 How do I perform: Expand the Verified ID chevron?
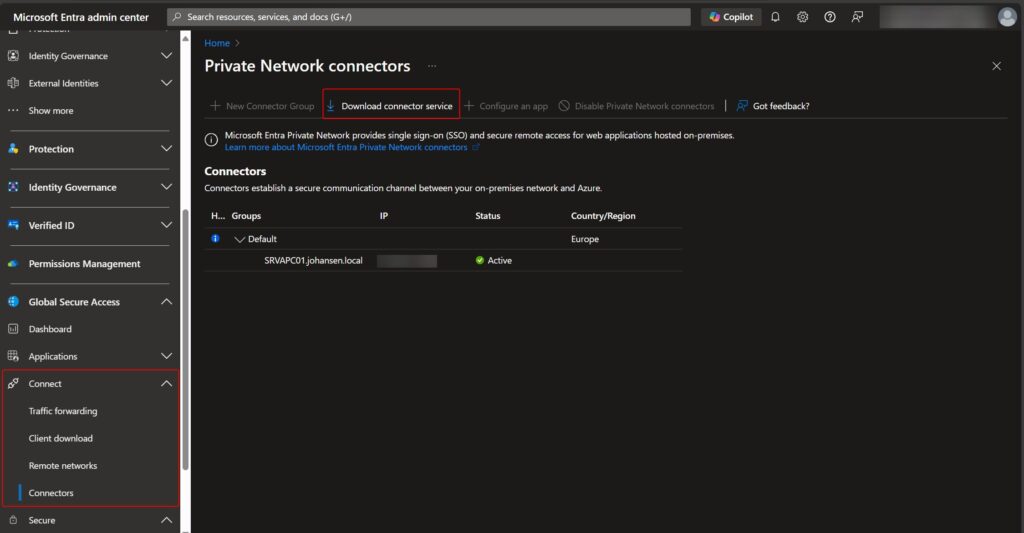coord(167,225)
